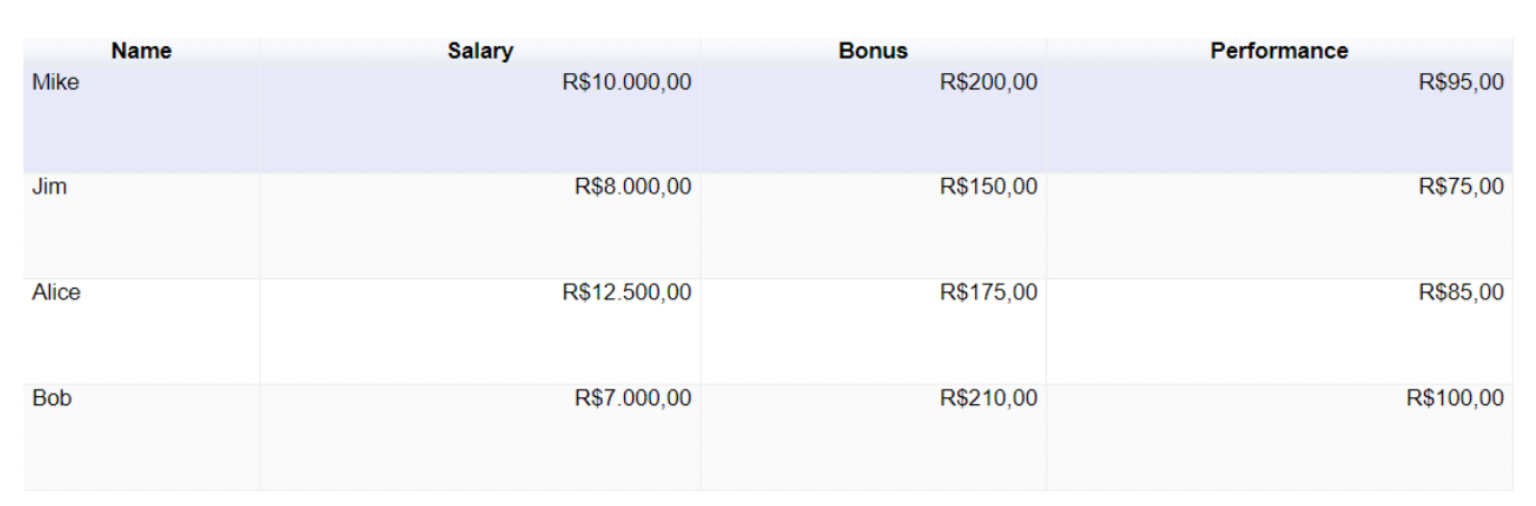The height and width of the screenshot is (506, 1536).
Task: Select the R$200,00 bonus cell
Action: 873,119
